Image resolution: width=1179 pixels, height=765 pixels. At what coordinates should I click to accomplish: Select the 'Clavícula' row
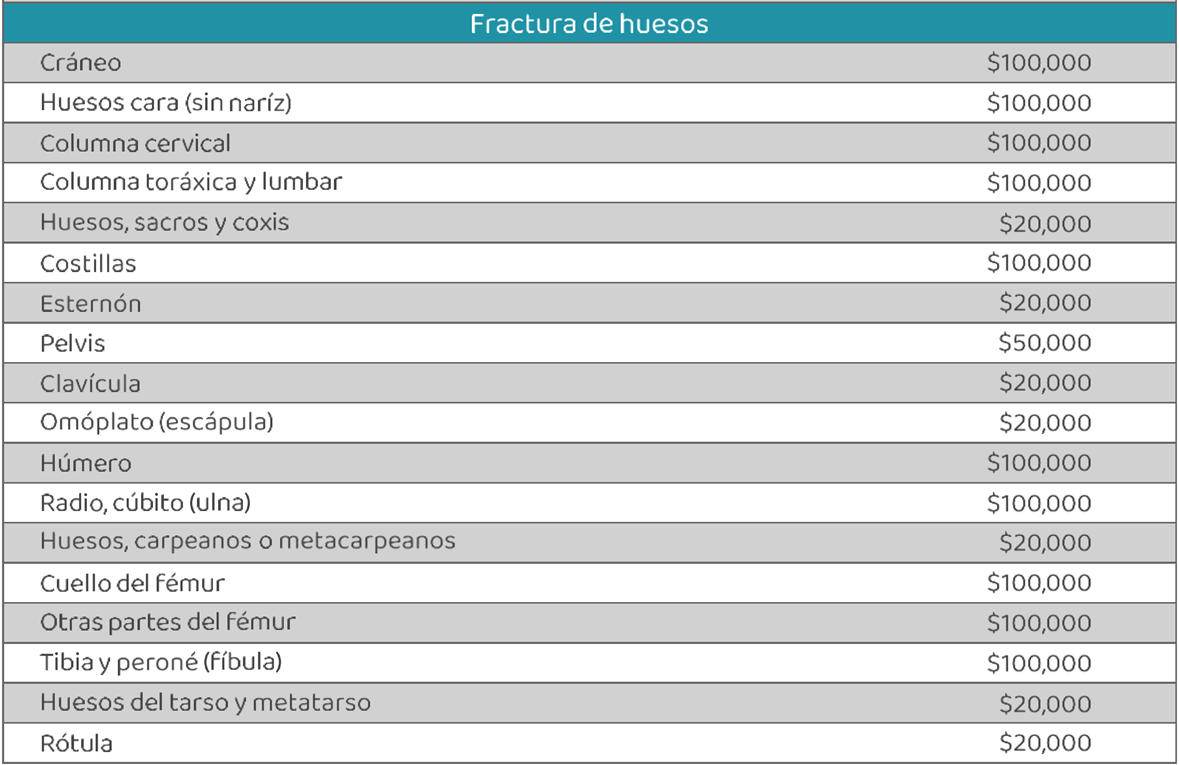point(90,384)
